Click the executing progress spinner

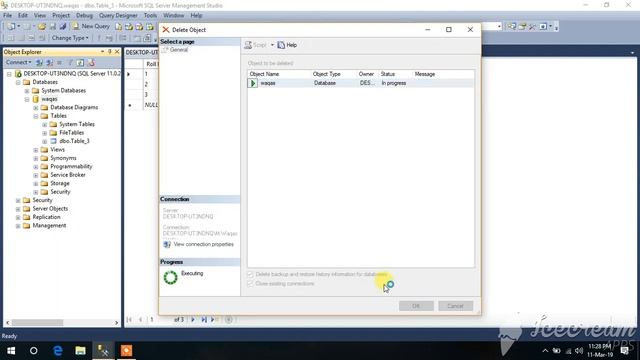click(170, 278)
